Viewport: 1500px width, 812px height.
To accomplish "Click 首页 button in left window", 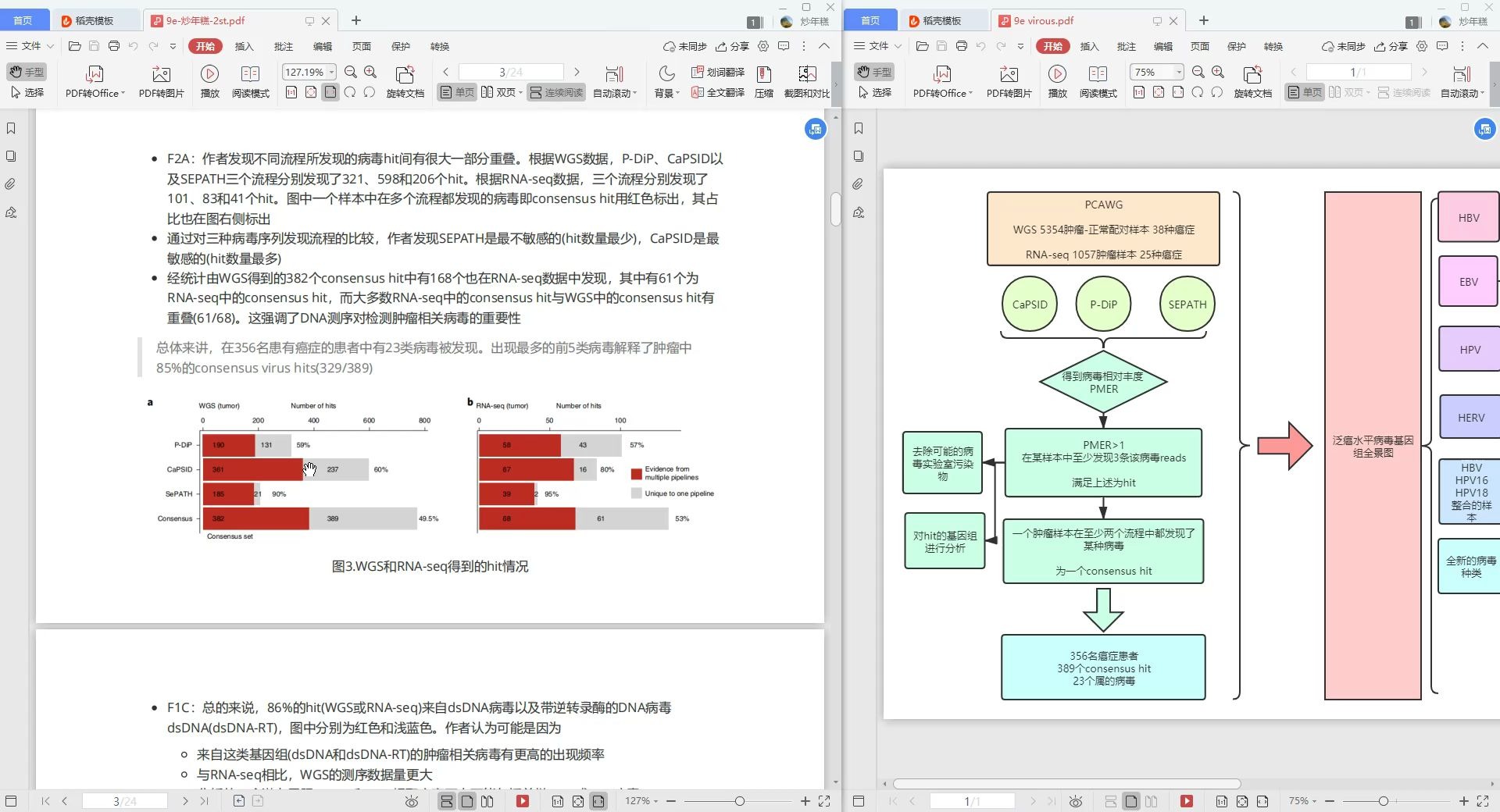I will tap(23, 21).
